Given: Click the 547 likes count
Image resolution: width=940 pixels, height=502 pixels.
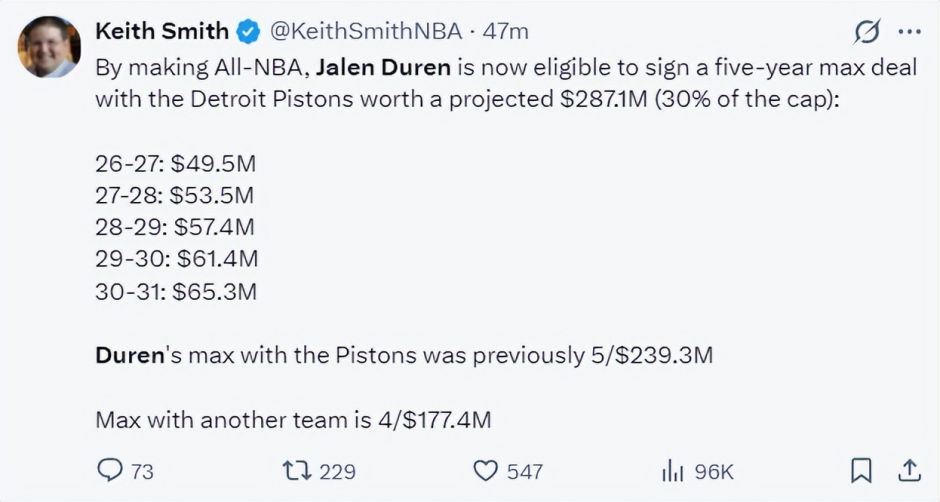Looking at the screenshot, I should tap(525, 471).
